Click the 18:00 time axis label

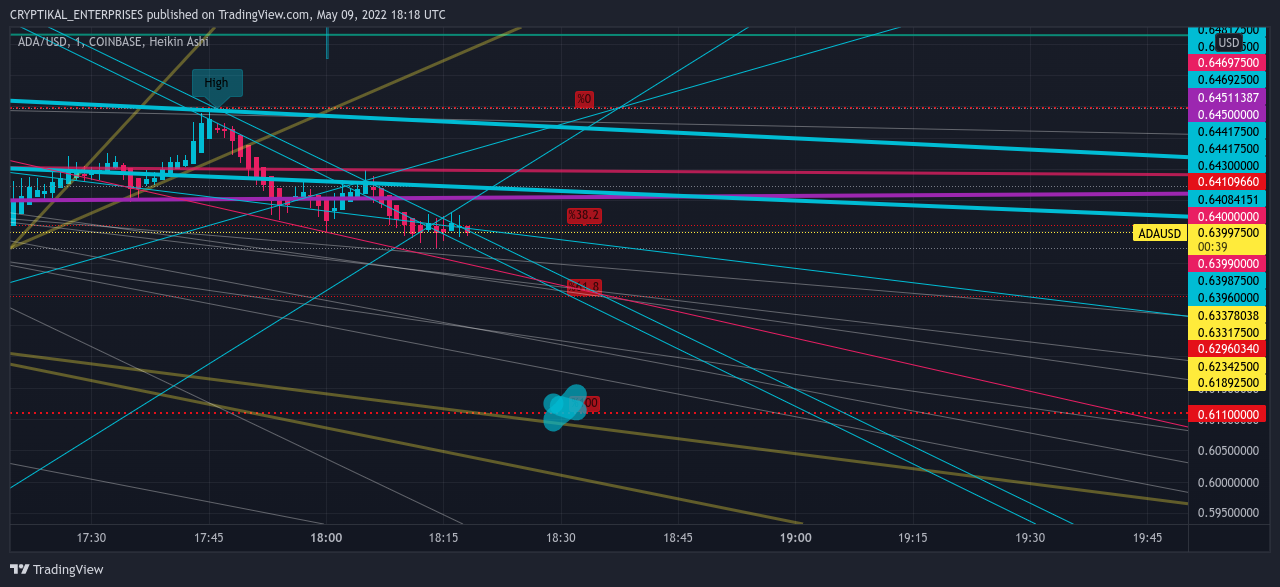(326, 538)
